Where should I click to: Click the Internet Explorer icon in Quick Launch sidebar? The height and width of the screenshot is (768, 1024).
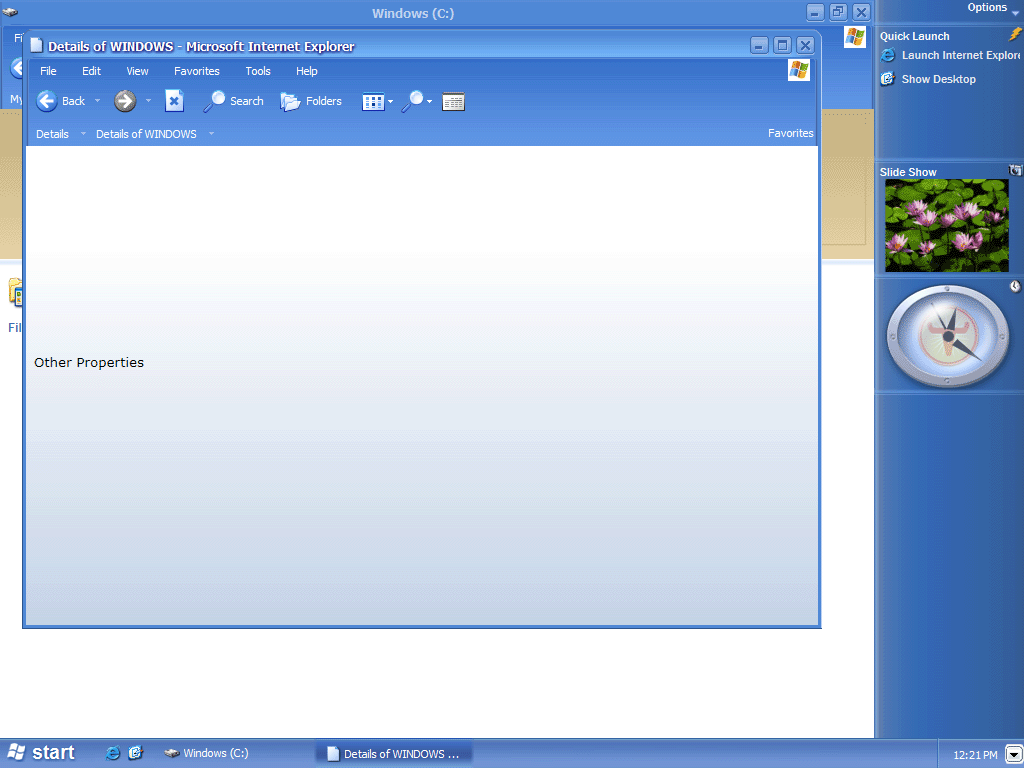(888, 56)
